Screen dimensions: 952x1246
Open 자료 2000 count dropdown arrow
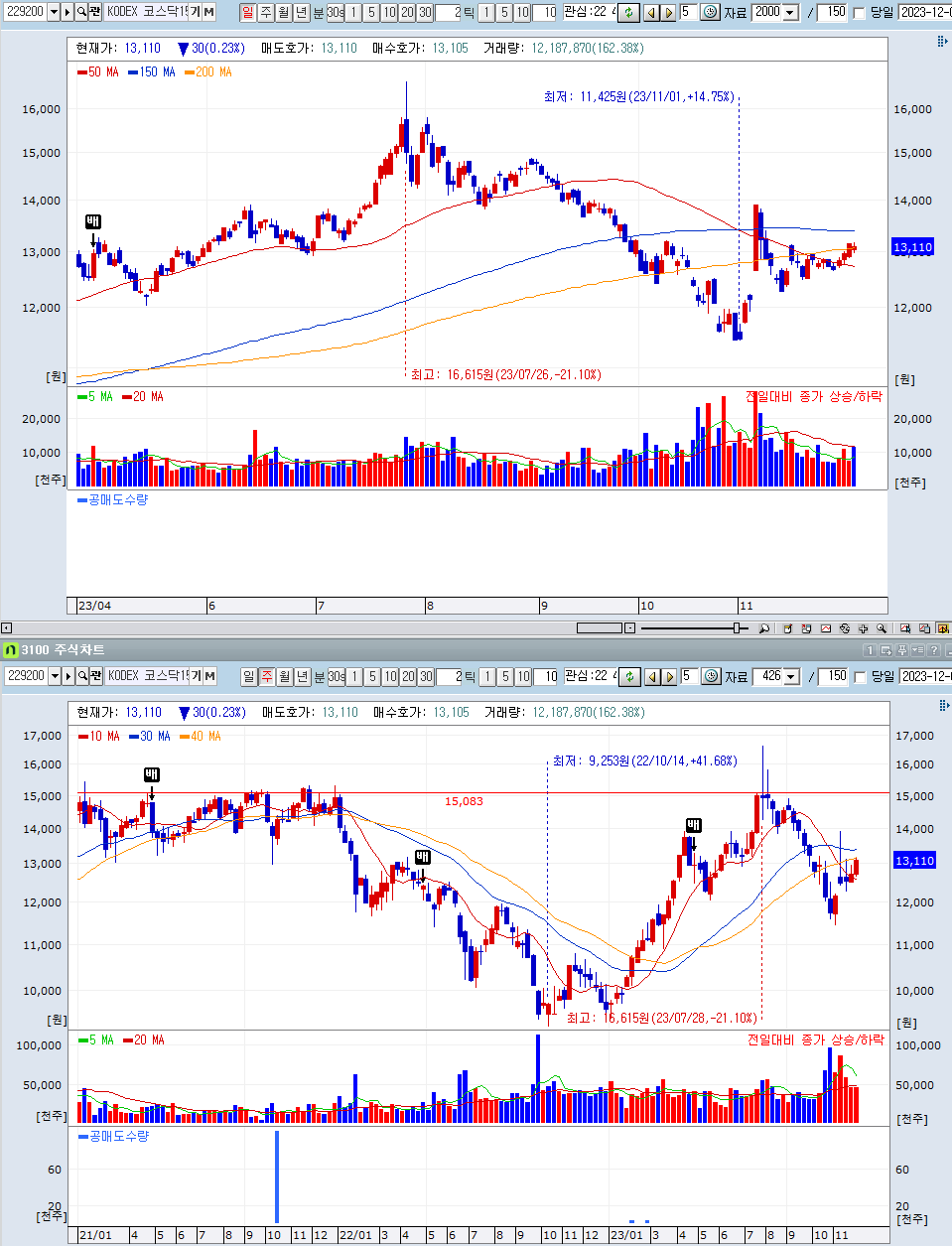tap(790, 13)
